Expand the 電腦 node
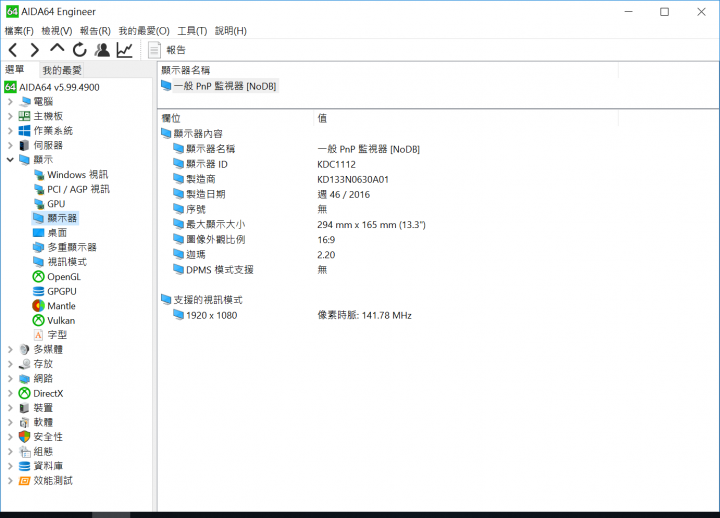Image resolution: width=720 pixels, height=518 pixels. 10,101
